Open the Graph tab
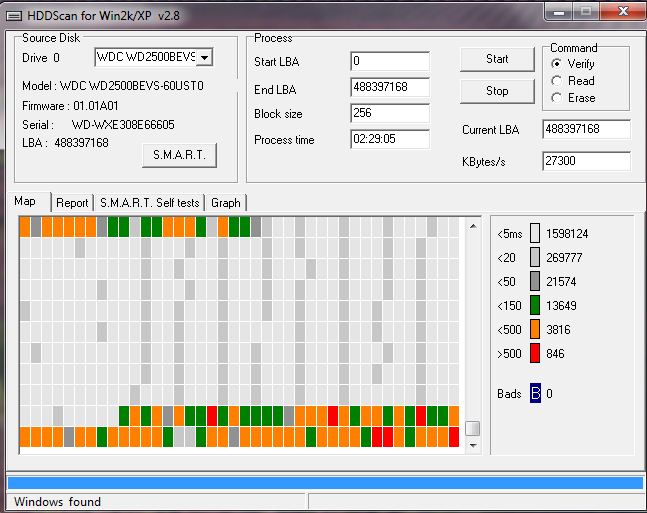The width and height of the screenshot is (647, 513). [x=226, y=203]
